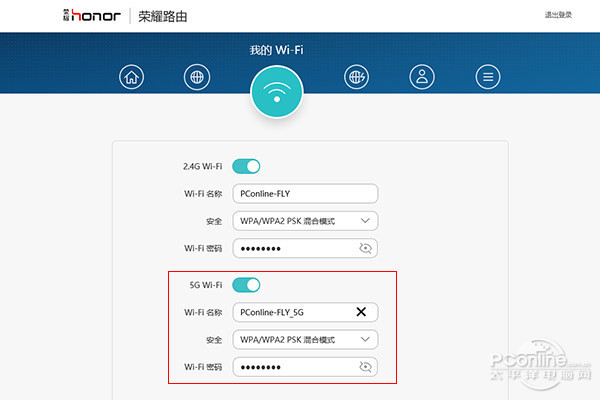Click the 2.4G Wi-Fi password field

pos(305,248)
